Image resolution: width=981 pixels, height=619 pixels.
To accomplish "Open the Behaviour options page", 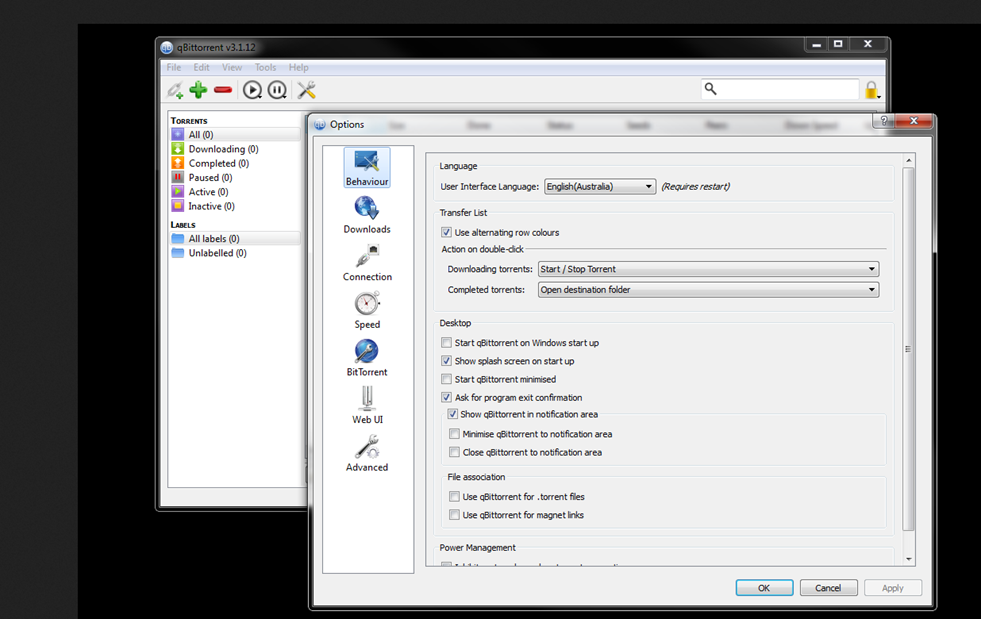I will coord(367,167).
